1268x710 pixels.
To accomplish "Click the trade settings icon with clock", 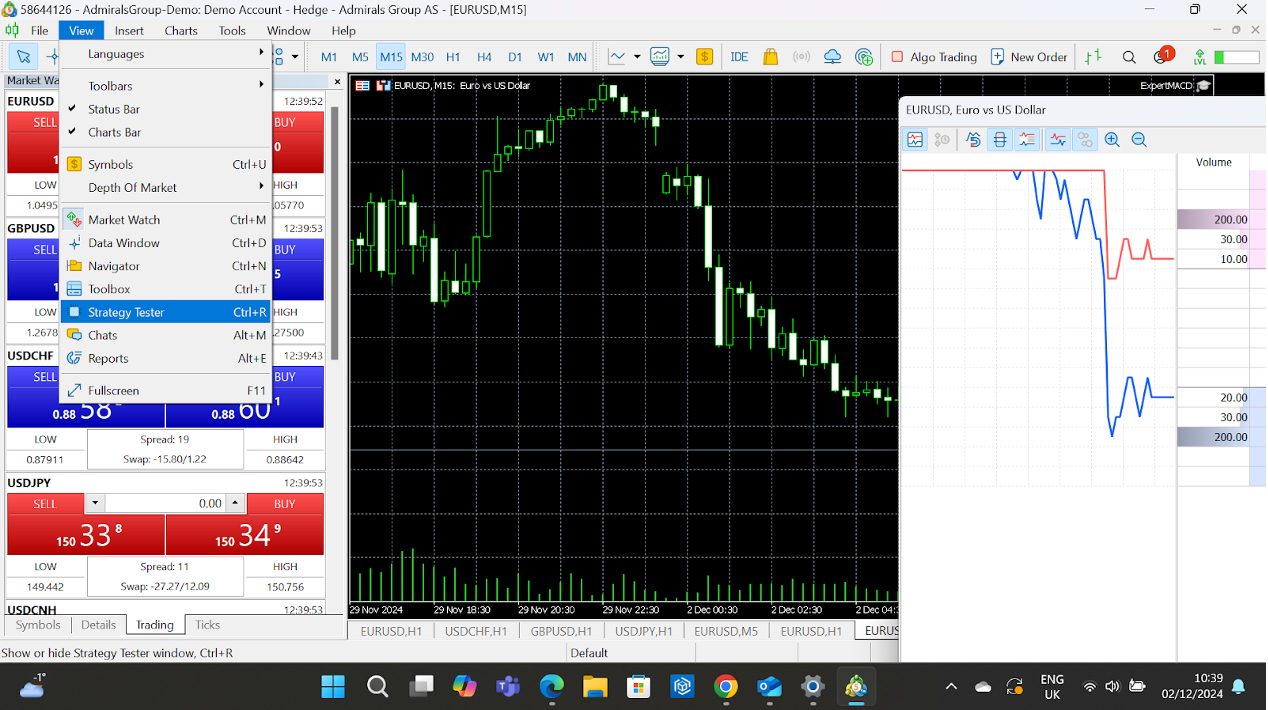I will 942,140.
